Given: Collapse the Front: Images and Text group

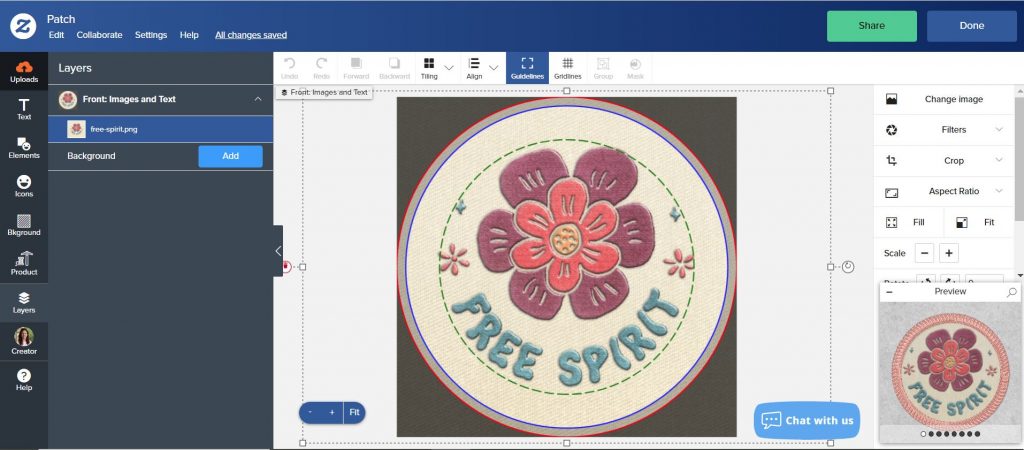Looking at the screenshot, I should pyautogui.click(x=258, y=99).
